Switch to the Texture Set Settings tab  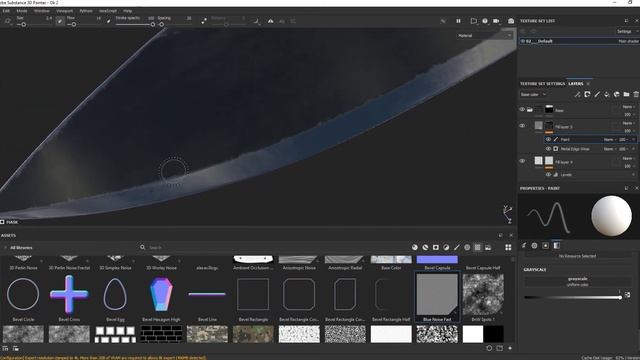tap(542, 84)
